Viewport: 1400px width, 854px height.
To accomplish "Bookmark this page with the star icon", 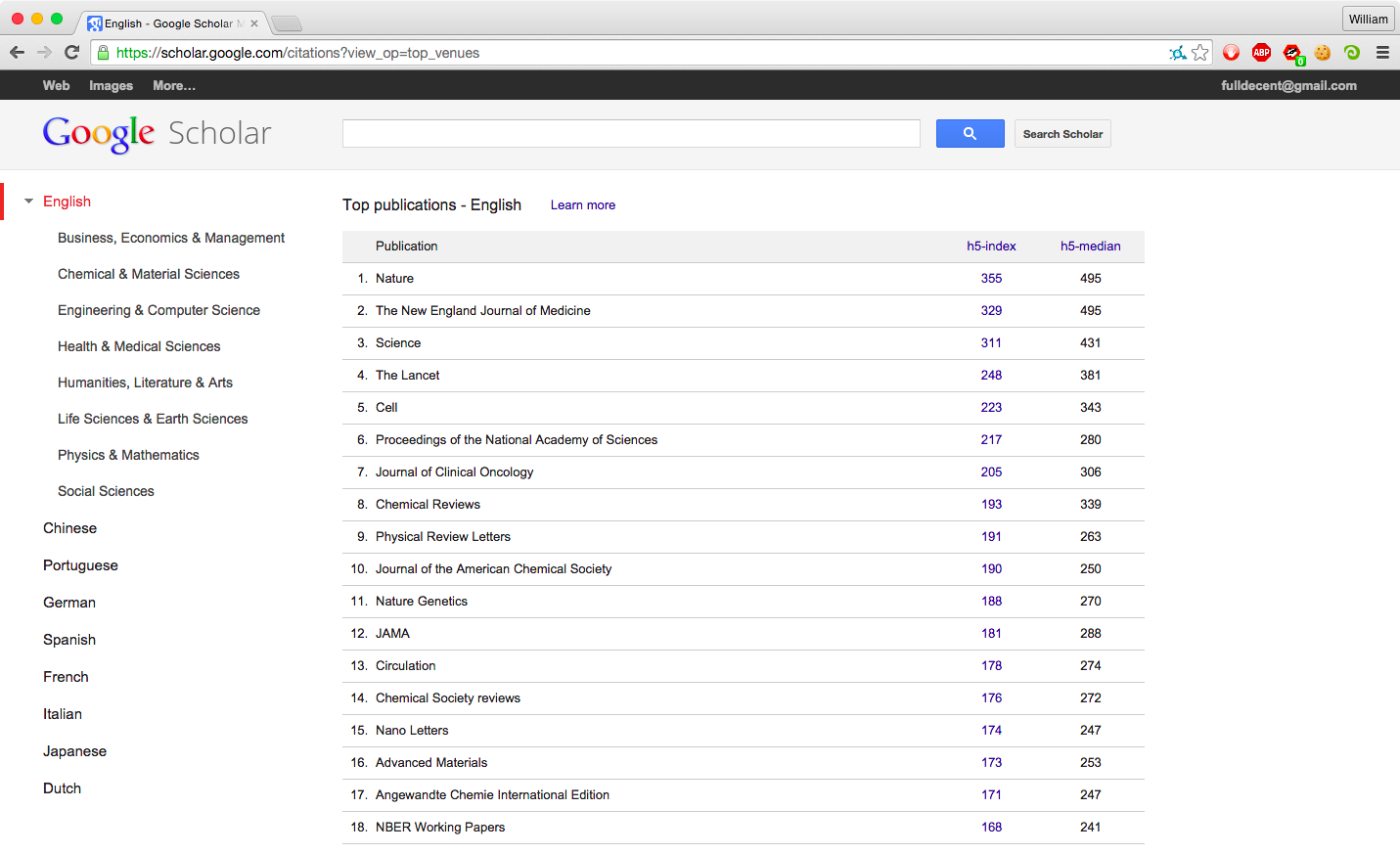I will 1200,53.
